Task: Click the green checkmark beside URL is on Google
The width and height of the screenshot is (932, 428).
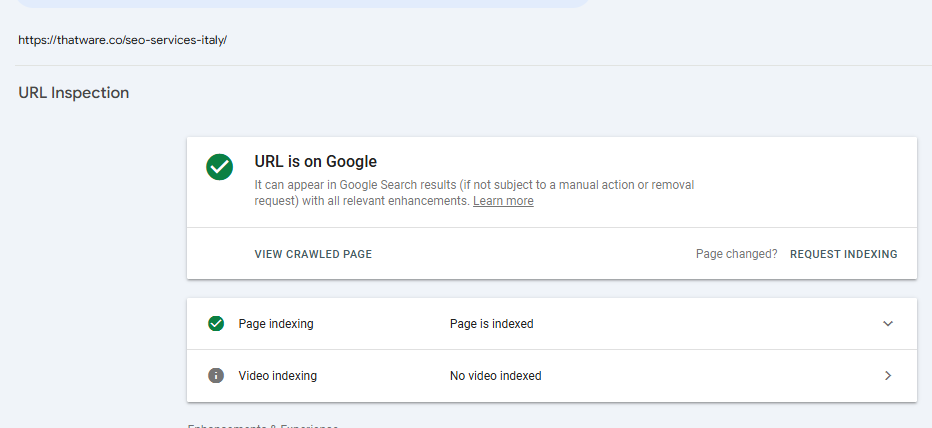Action: 219,167
